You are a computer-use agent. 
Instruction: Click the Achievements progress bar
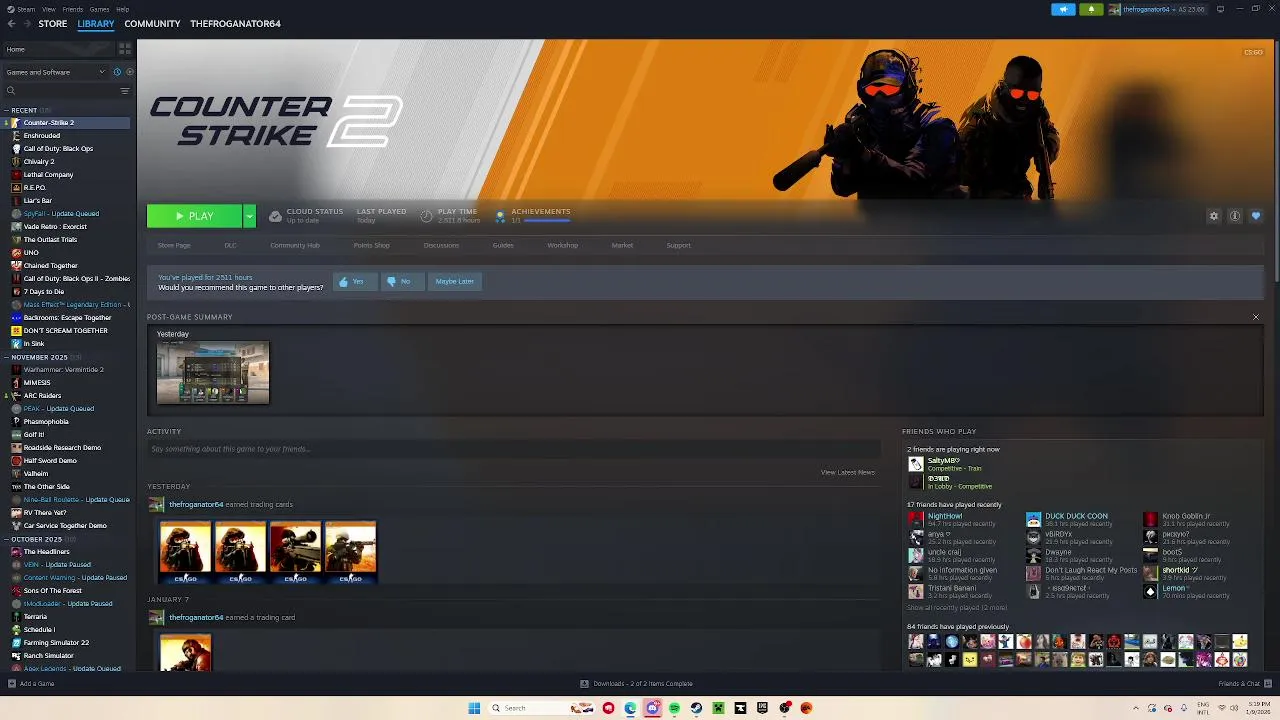547,220
